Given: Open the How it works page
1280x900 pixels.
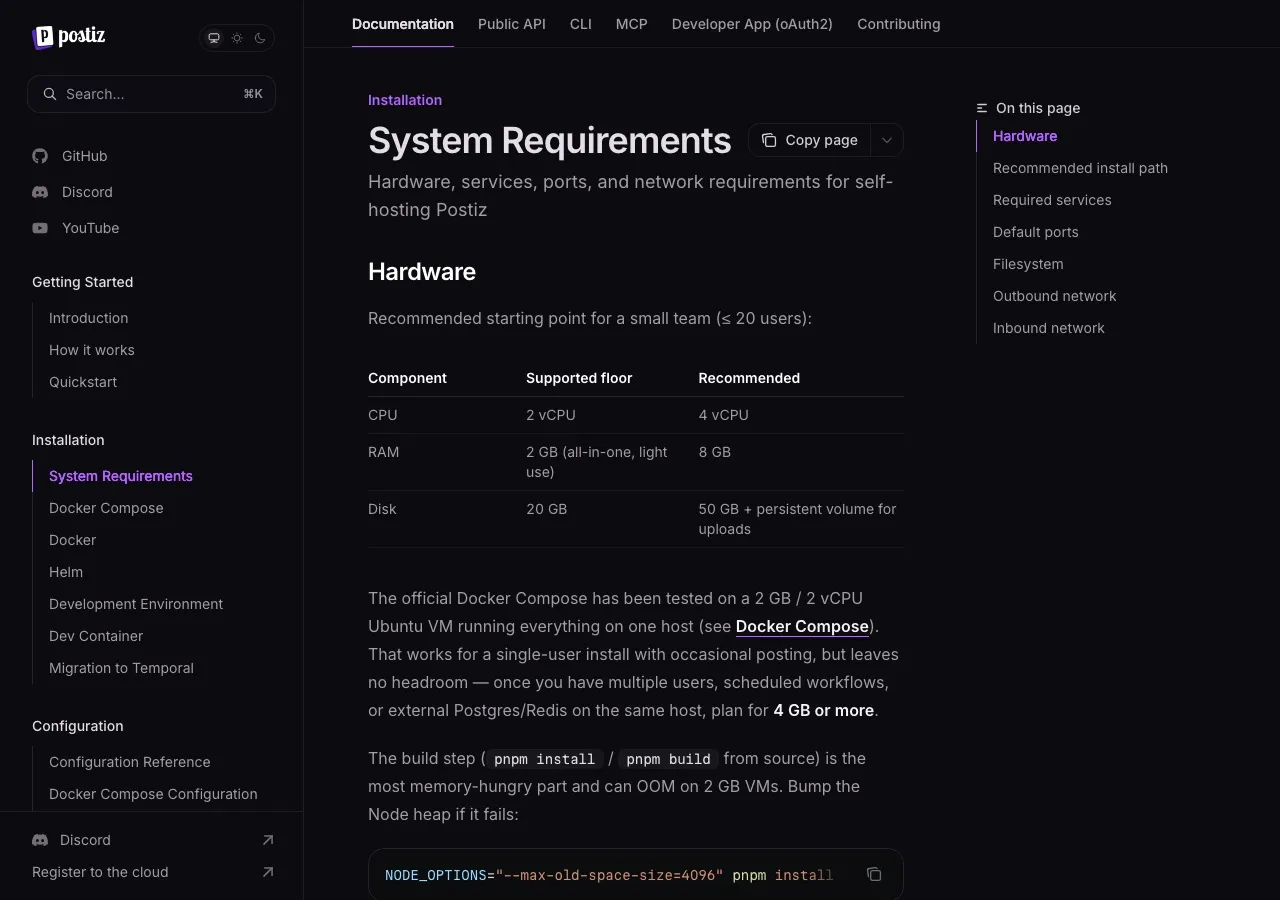Looking at the screenshot, I should tap(92, 350).
